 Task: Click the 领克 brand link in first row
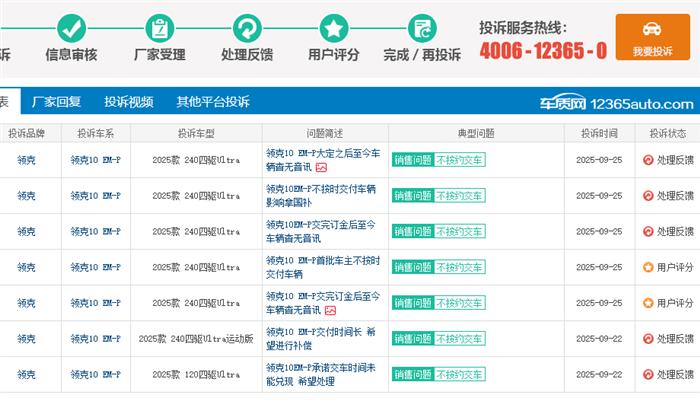pyautogui.click(x=26, y=160)
